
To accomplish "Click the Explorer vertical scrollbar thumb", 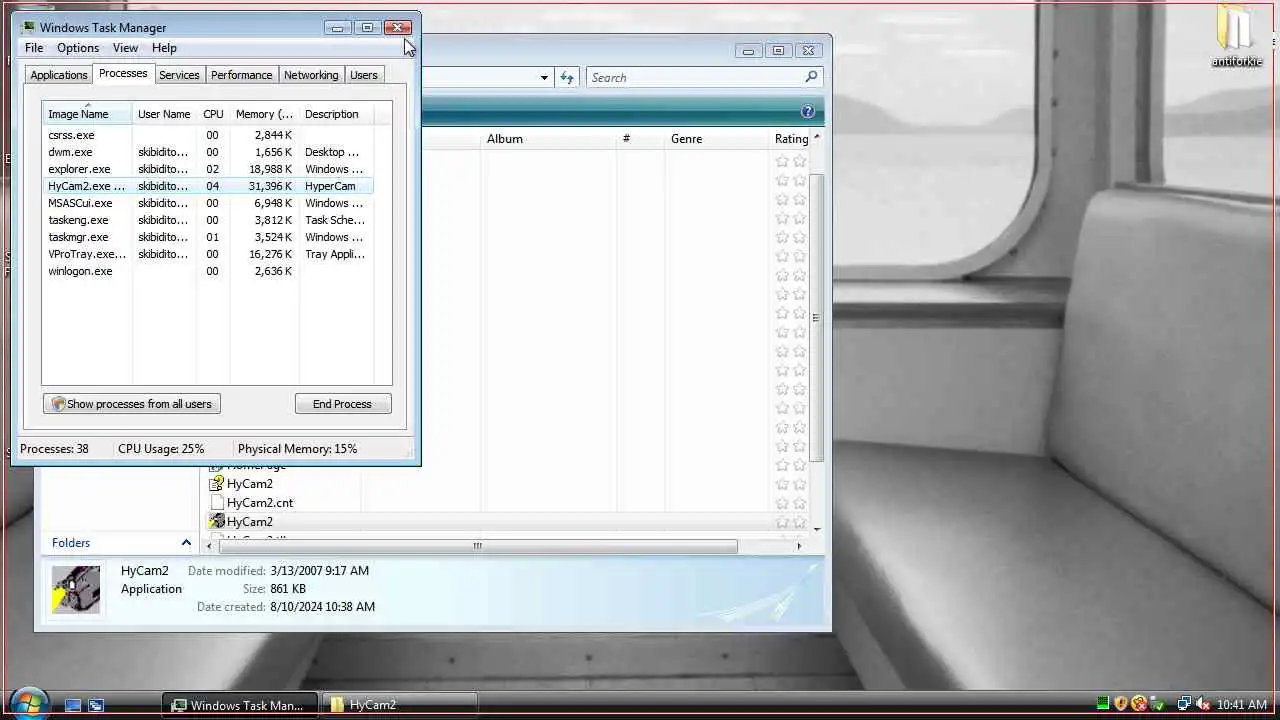I will click(x=816, y=318).
